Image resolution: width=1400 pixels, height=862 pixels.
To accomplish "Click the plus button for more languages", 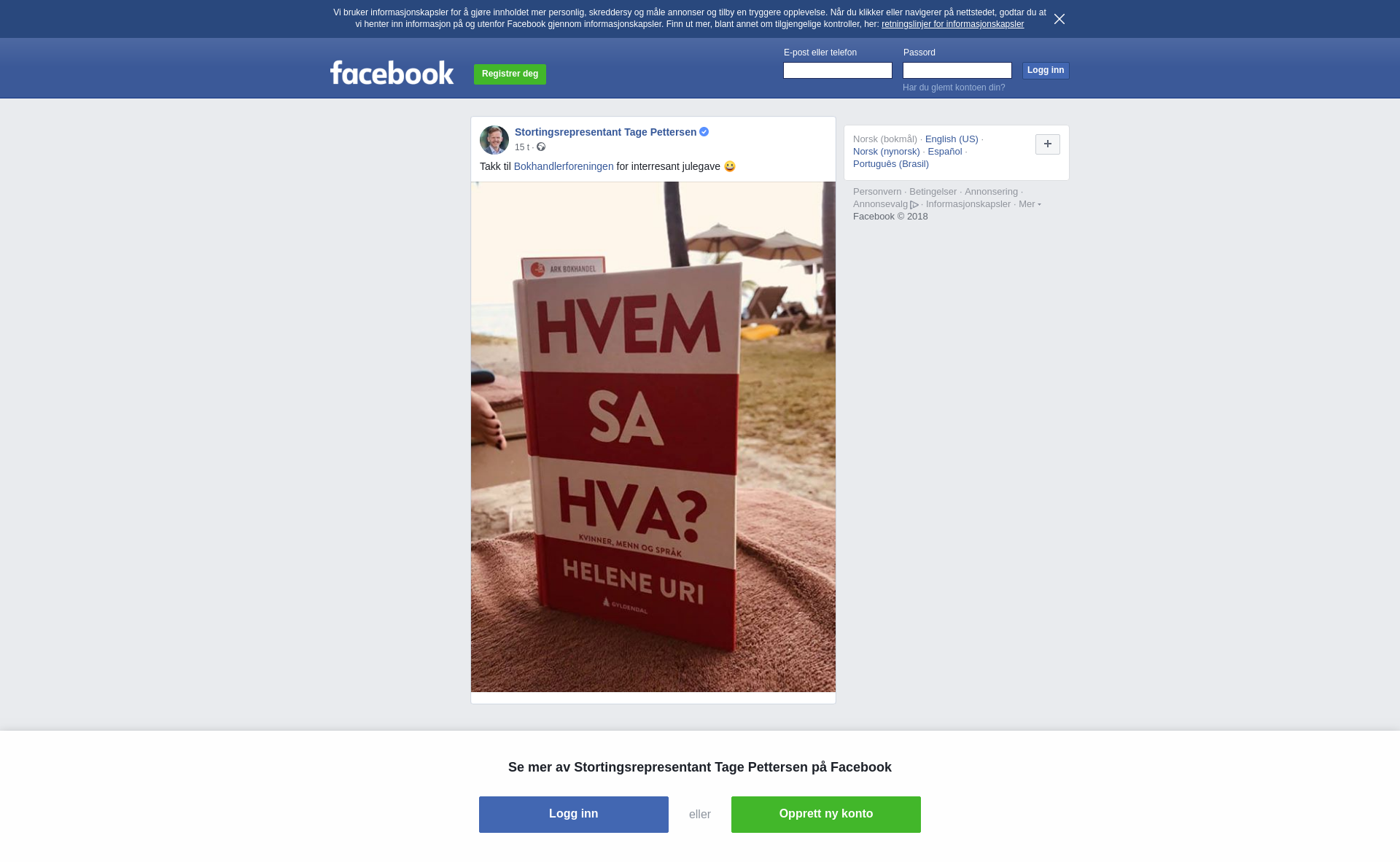I will coord(1048,144).
